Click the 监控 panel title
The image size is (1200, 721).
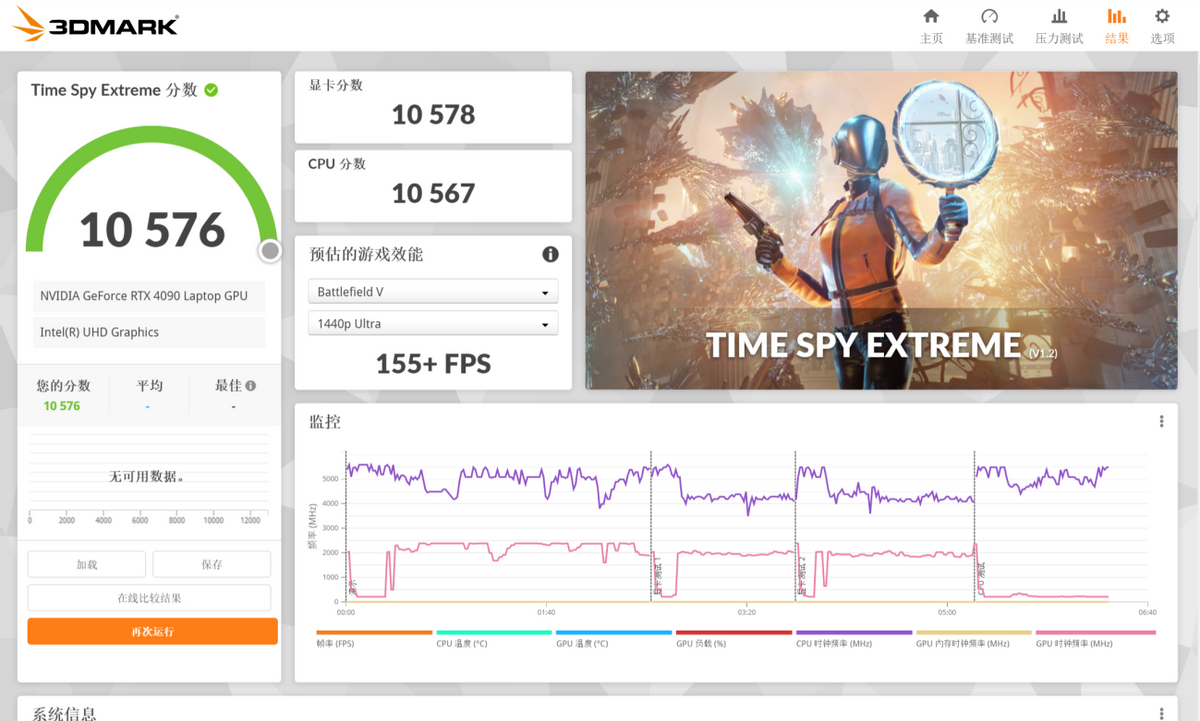click(325, 422)
